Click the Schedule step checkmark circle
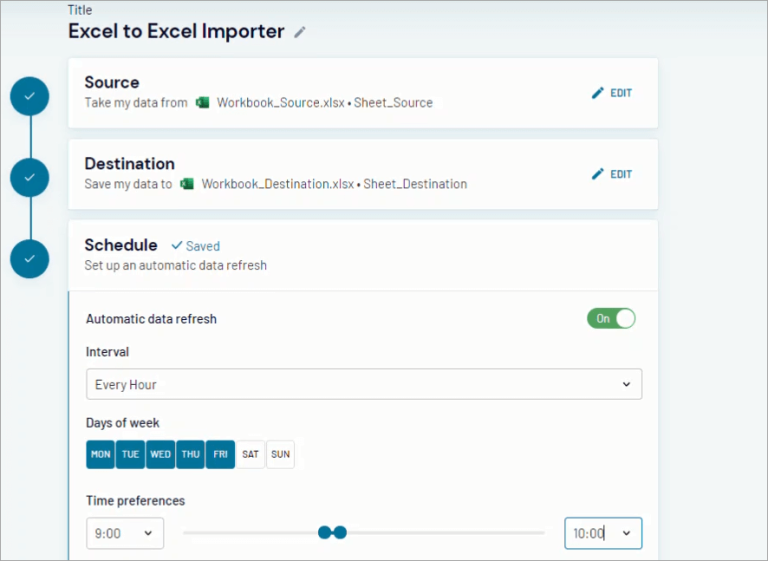This screenshot has height=561, width=768. (x=29, y=259)
